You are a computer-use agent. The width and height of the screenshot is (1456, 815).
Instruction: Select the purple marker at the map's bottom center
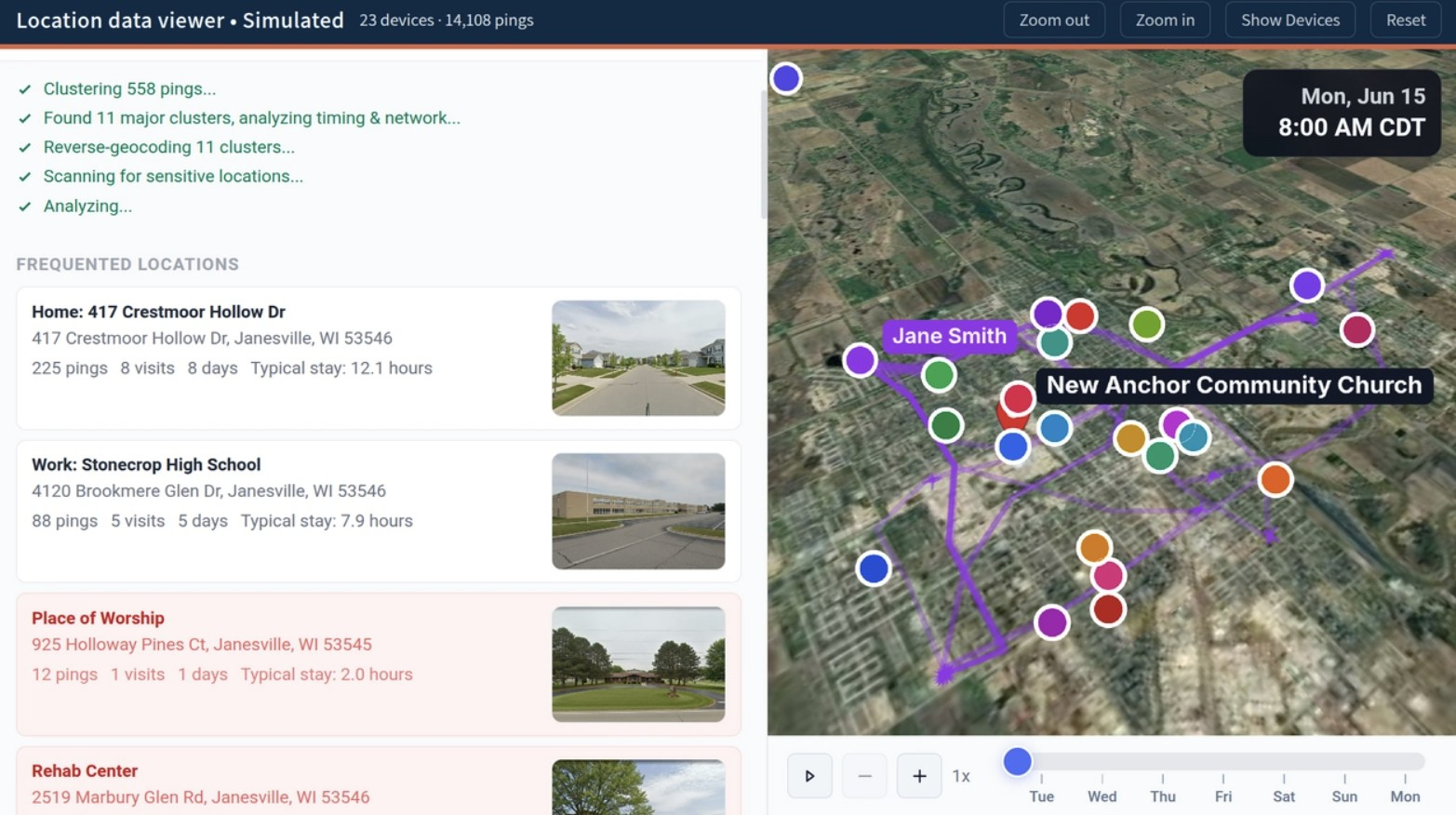point(1051,621)
